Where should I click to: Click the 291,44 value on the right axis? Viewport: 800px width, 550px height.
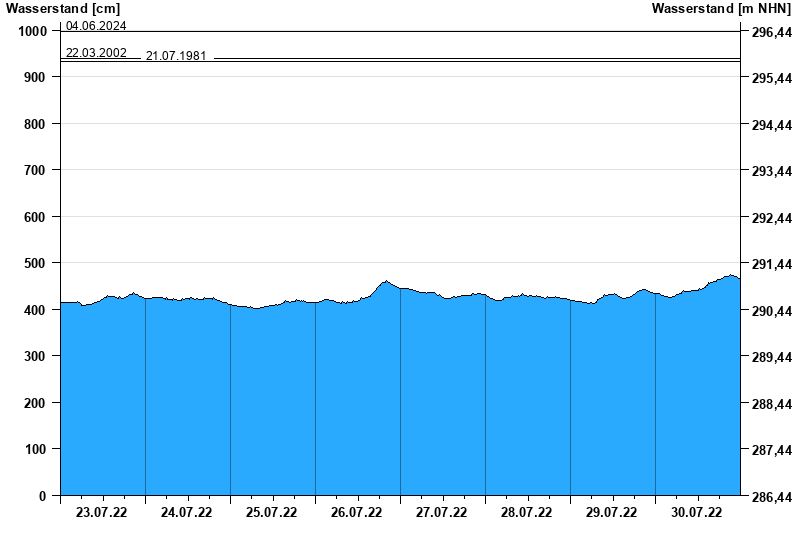[x=771, y=265]
